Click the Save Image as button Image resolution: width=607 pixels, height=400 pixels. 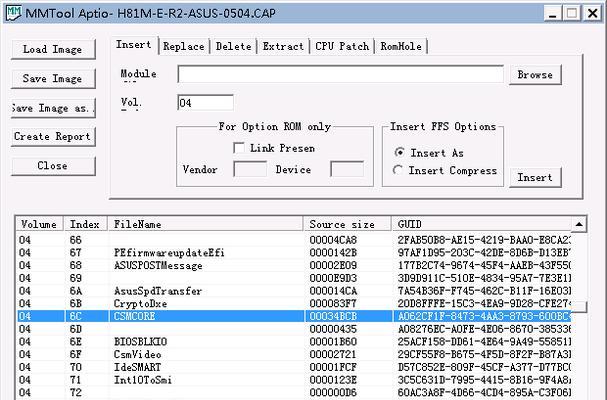53,108
